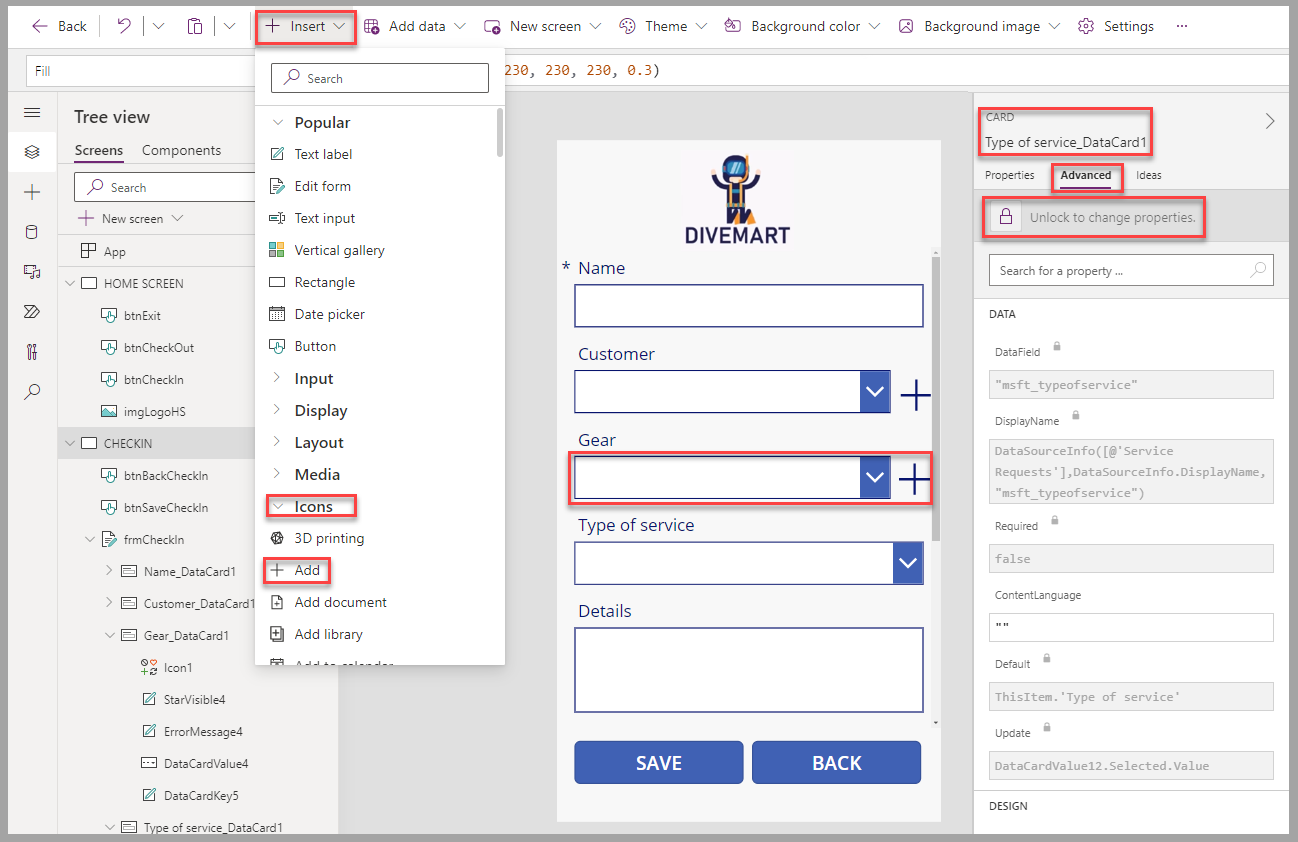Open the Data sources pane
This screenshot has height=842, width=1298.
click(x=31, y=231)
